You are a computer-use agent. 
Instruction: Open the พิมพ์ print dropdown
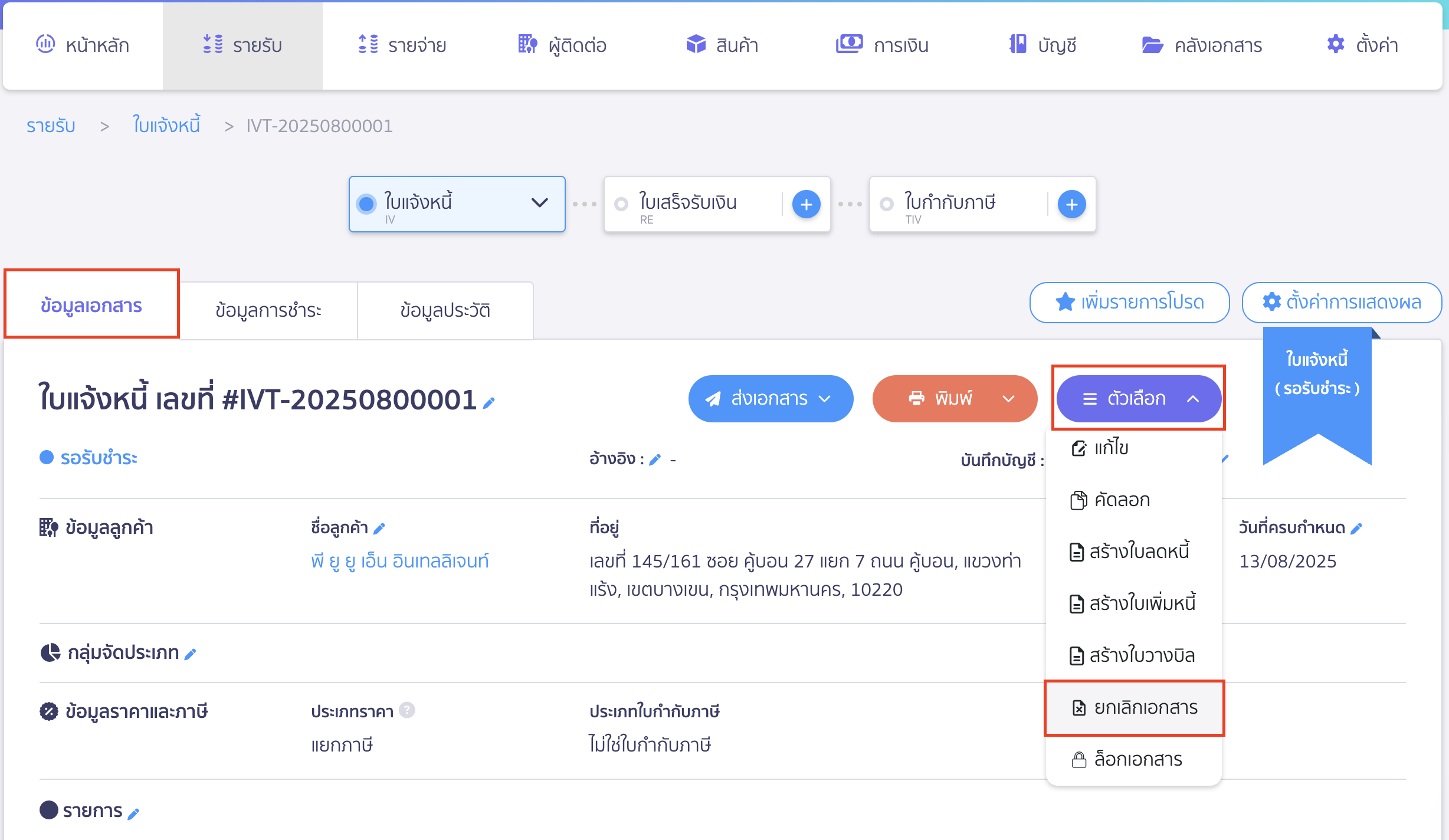[x=955, y=398]
